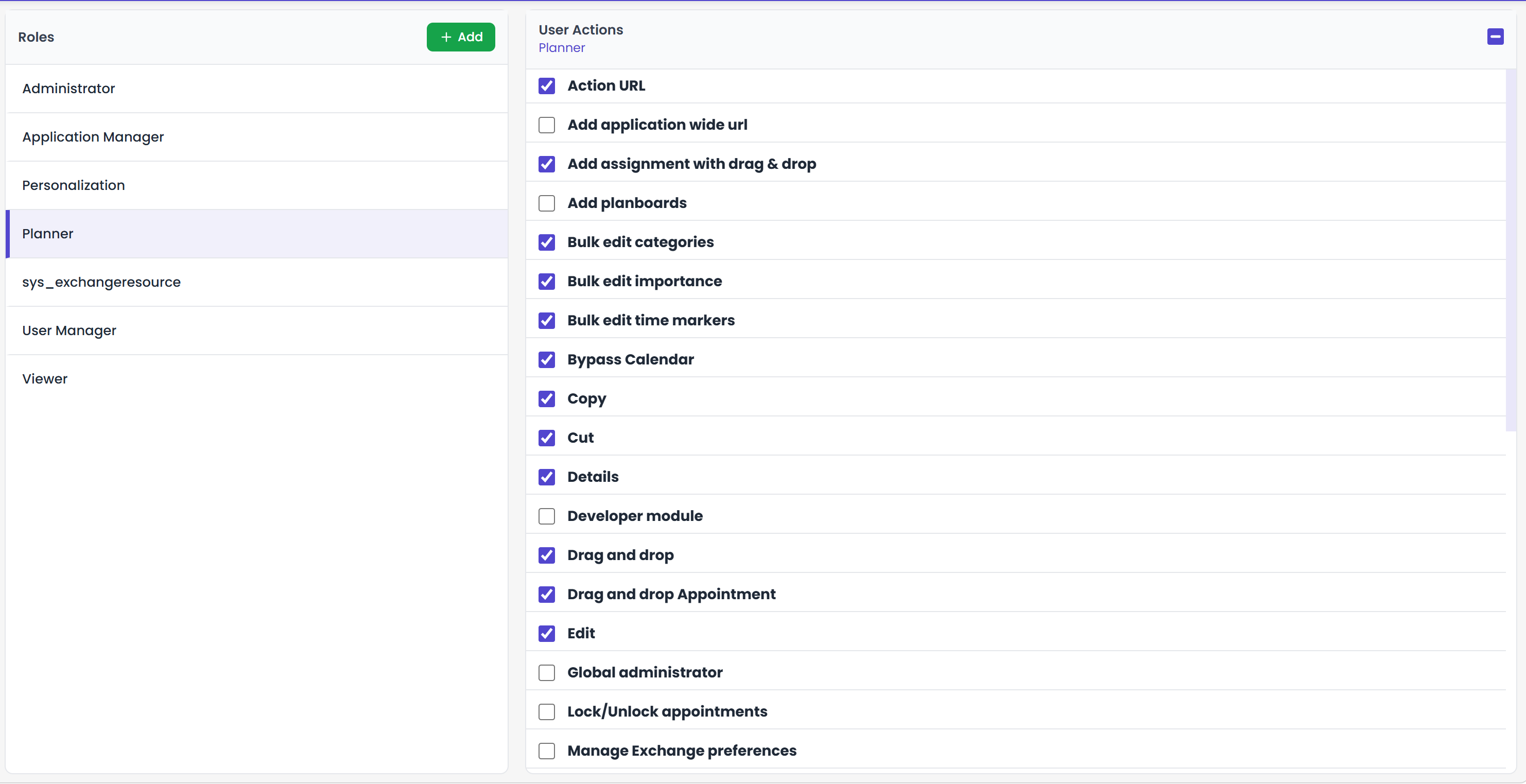Uncheck the Action URL checkbox
This screenshot has width=1526, height=784.
click(x=547, y=86)
